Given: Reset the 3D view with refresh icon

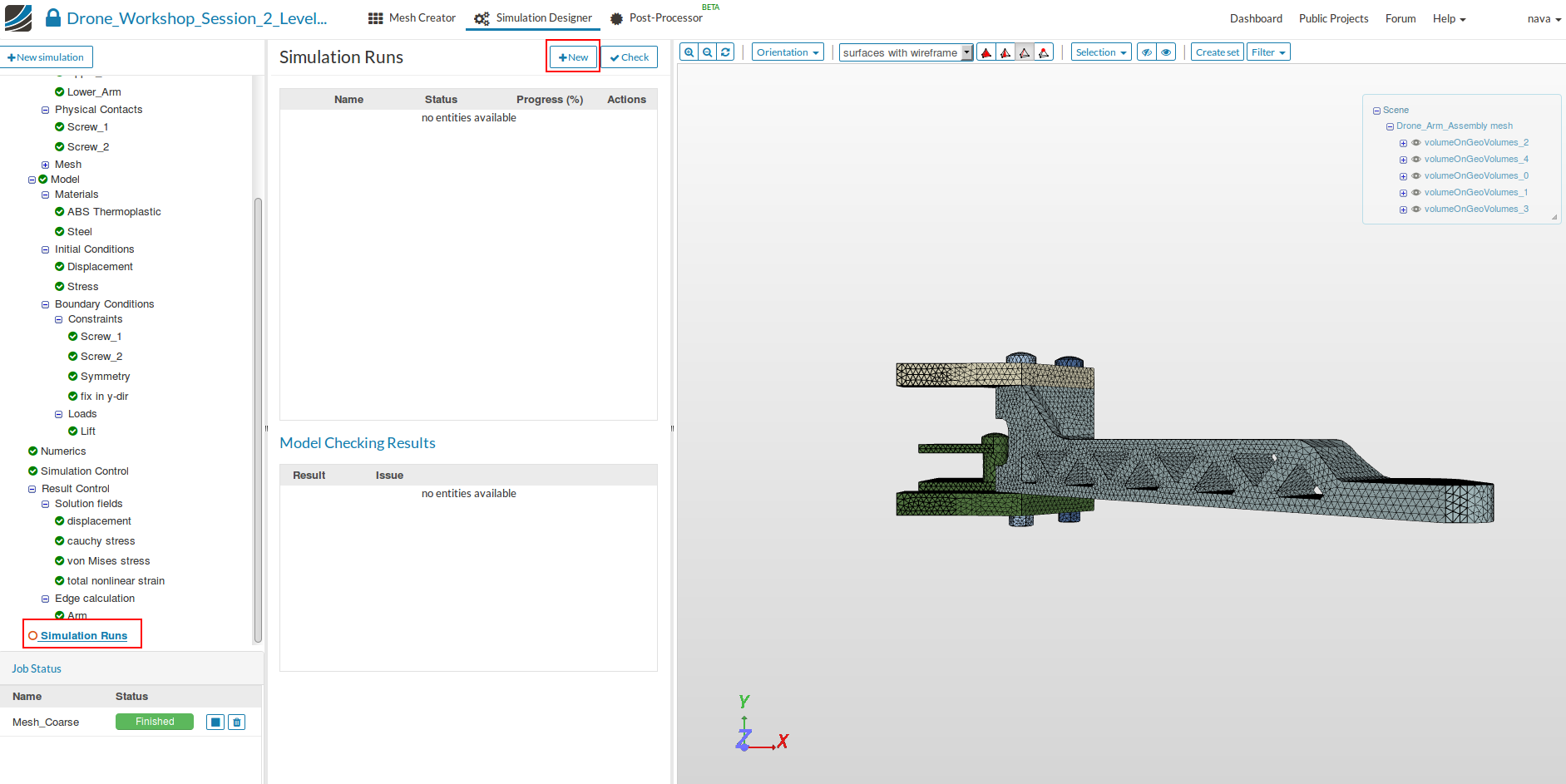Looking at the screenshot, I should pyautogui.click(x=725, y=52).
